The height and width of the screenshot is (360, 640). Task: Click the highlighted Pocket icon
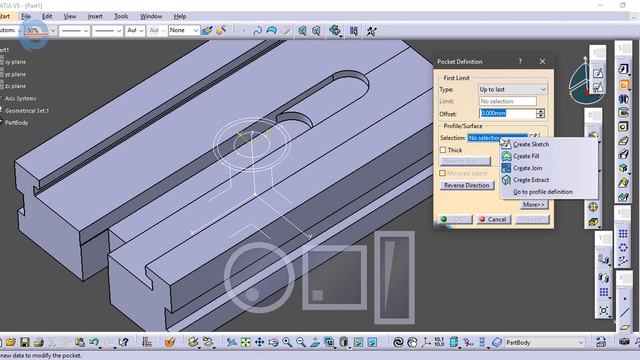click(623, 84)
